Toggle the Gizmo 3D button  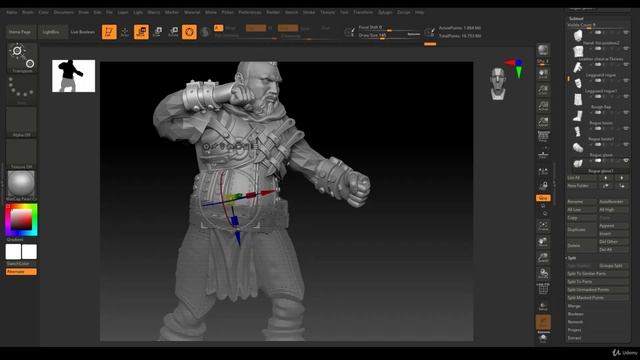tap(189, 32)
